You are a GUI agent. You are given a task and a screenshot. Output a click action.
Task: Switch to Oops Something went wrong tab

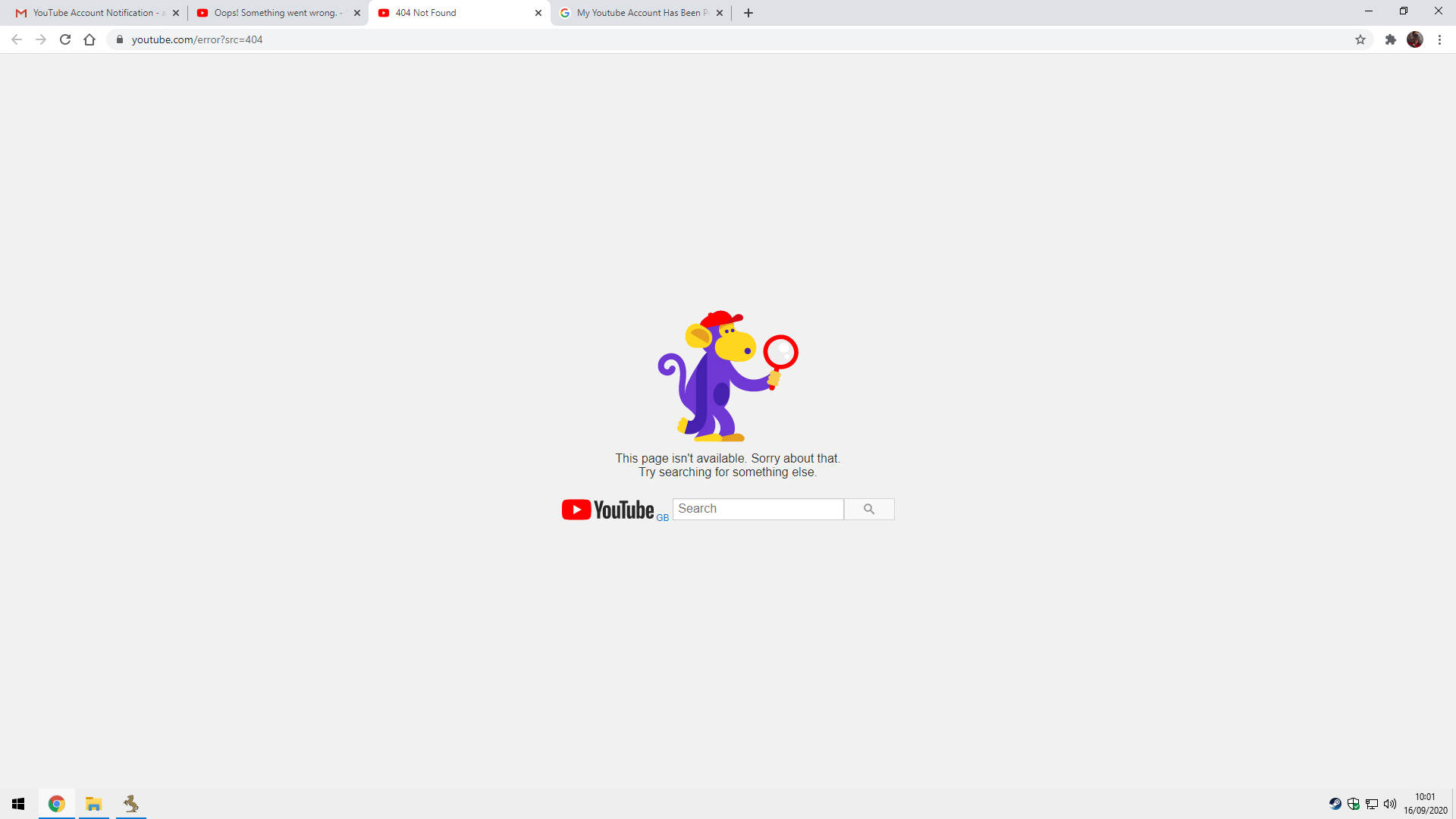tap(273, 13)
